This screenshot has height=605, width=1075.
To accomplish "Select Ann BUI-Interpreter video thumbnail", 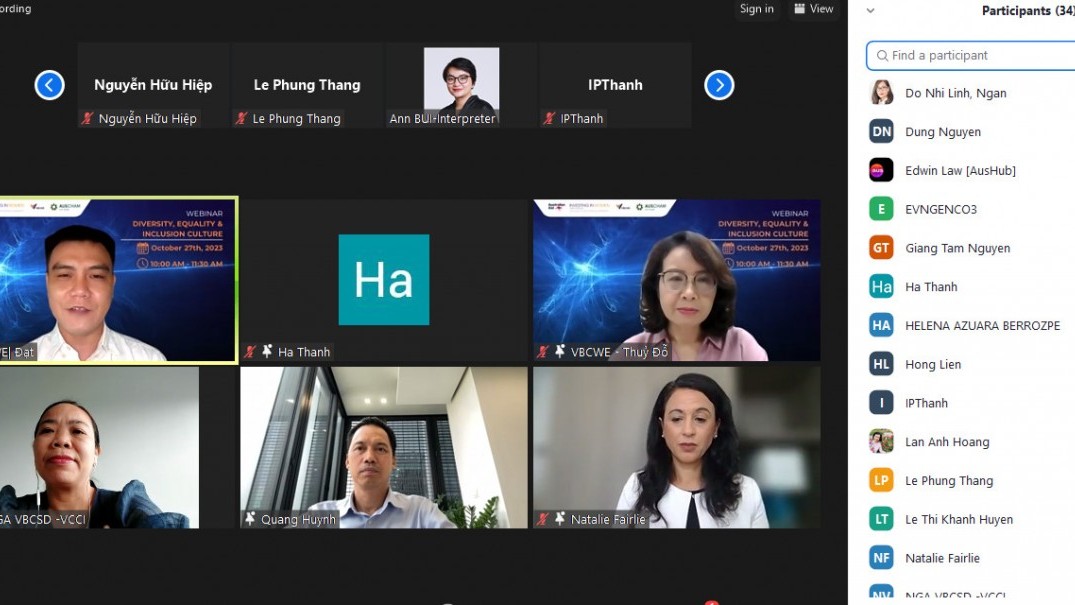I will (x=461, y=84).
